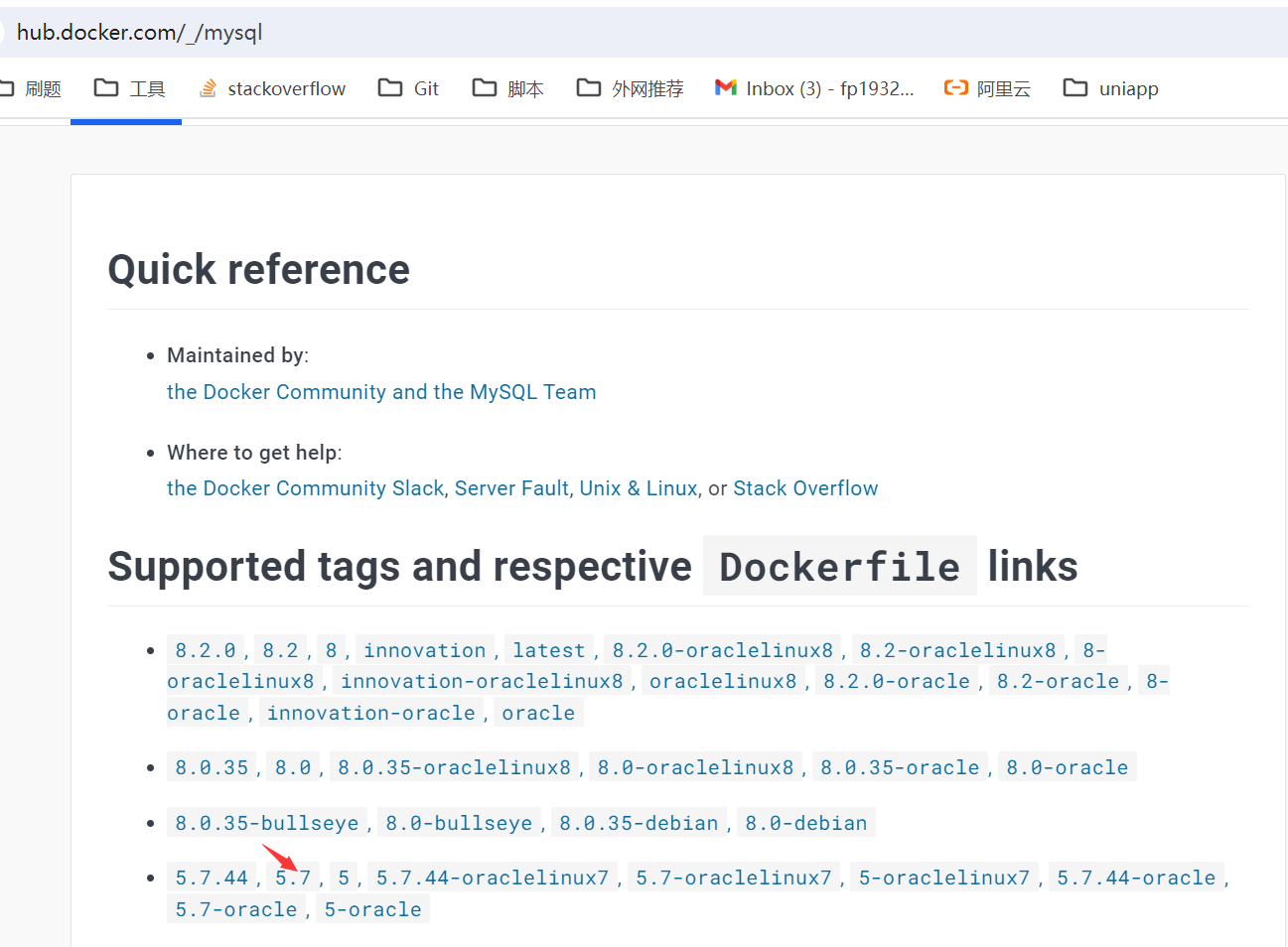Click the 8.0-bullseye tag link
This screenshot has height=947, width=1288.
[x=459, y=823]
